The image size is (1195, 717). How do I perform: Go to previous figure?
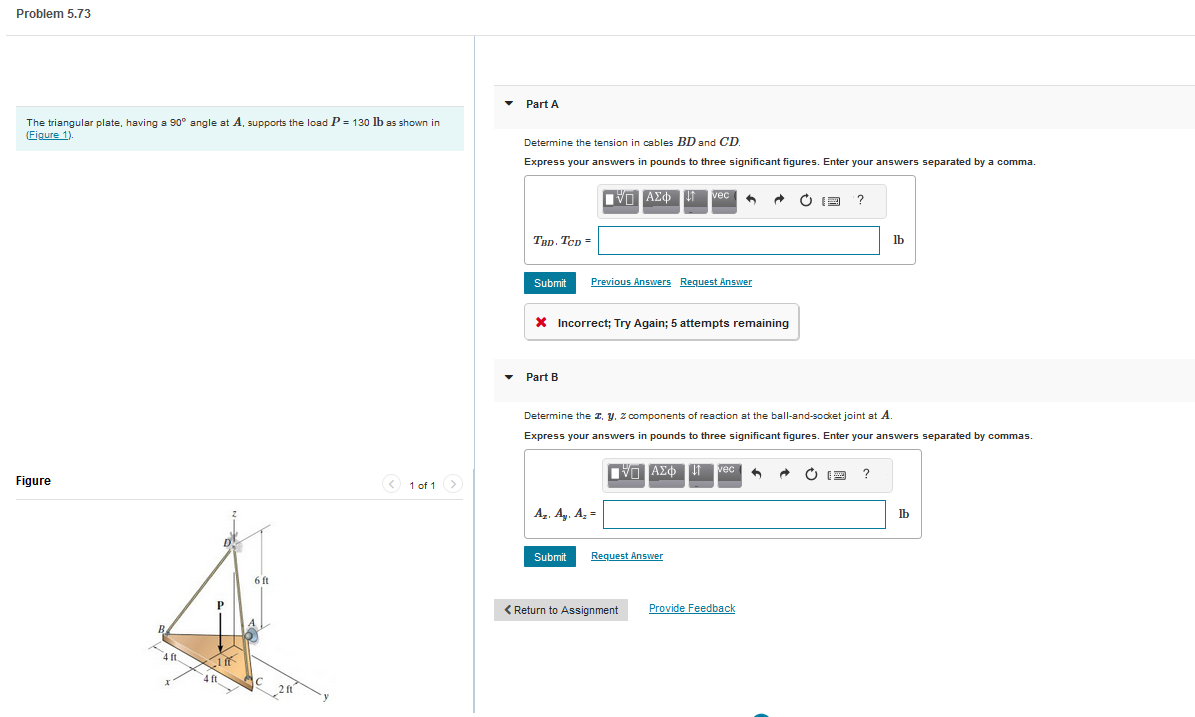tap(391, 484)
